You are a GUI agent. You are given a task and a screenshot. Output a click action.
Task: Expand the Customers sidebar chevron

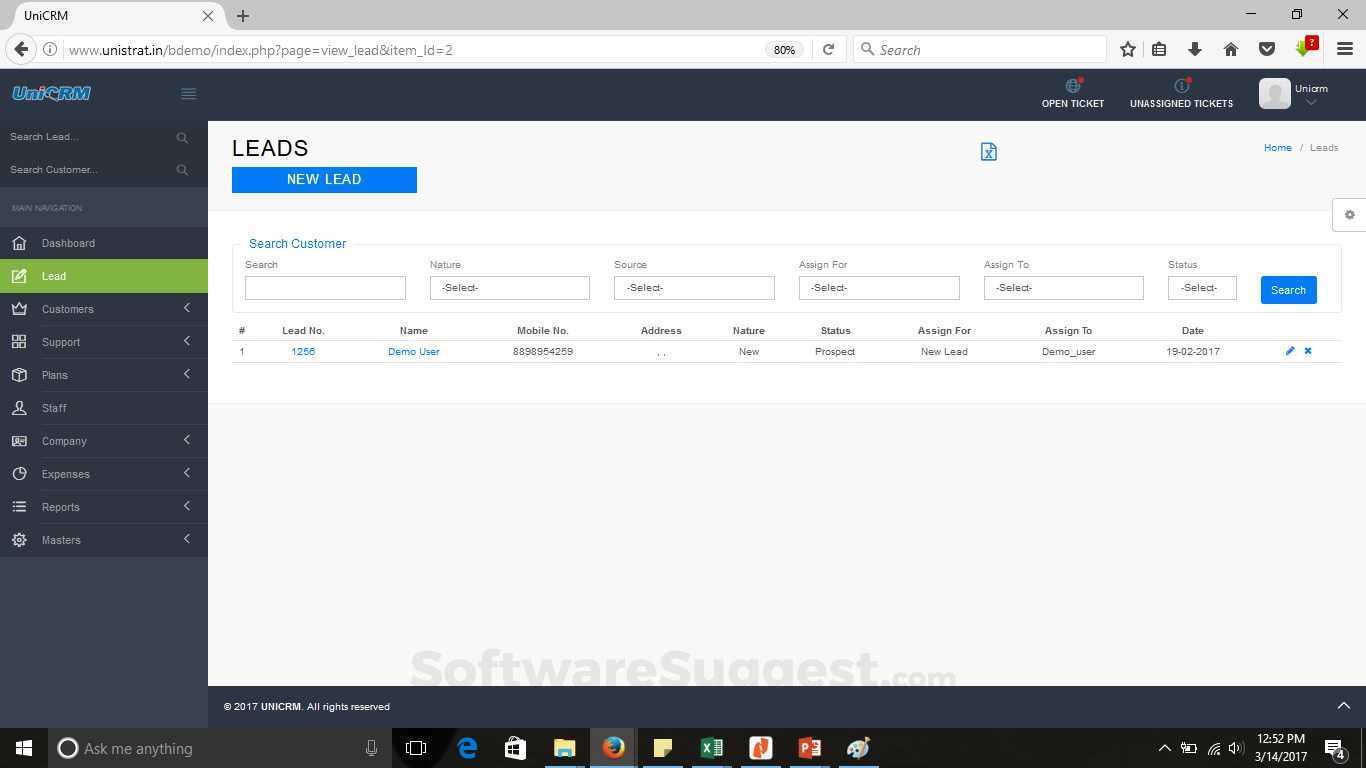[x=186, y=308]
